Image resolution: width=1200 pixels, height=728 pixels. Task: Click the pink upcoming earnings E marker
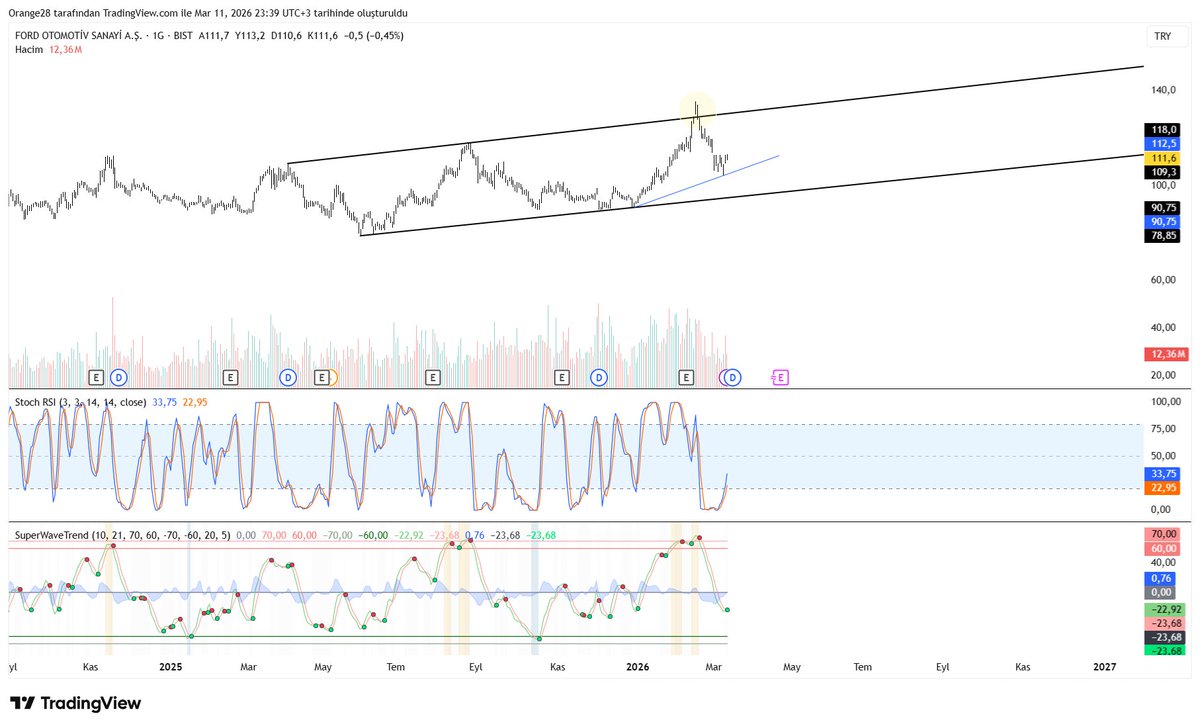[x=781, y=377]
